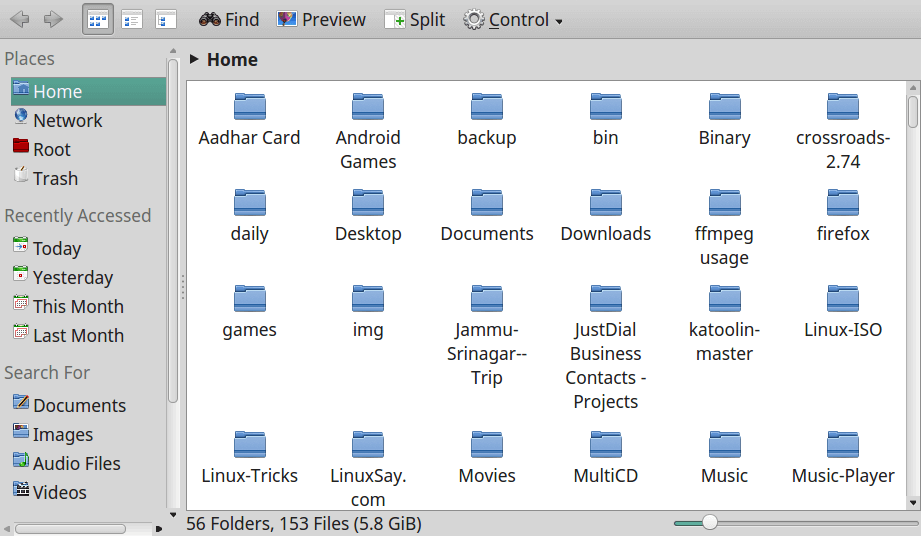Click the file view vertical scrollbar
The width and height of the screenshot is (921, 536).
click(x=912, y=111)
